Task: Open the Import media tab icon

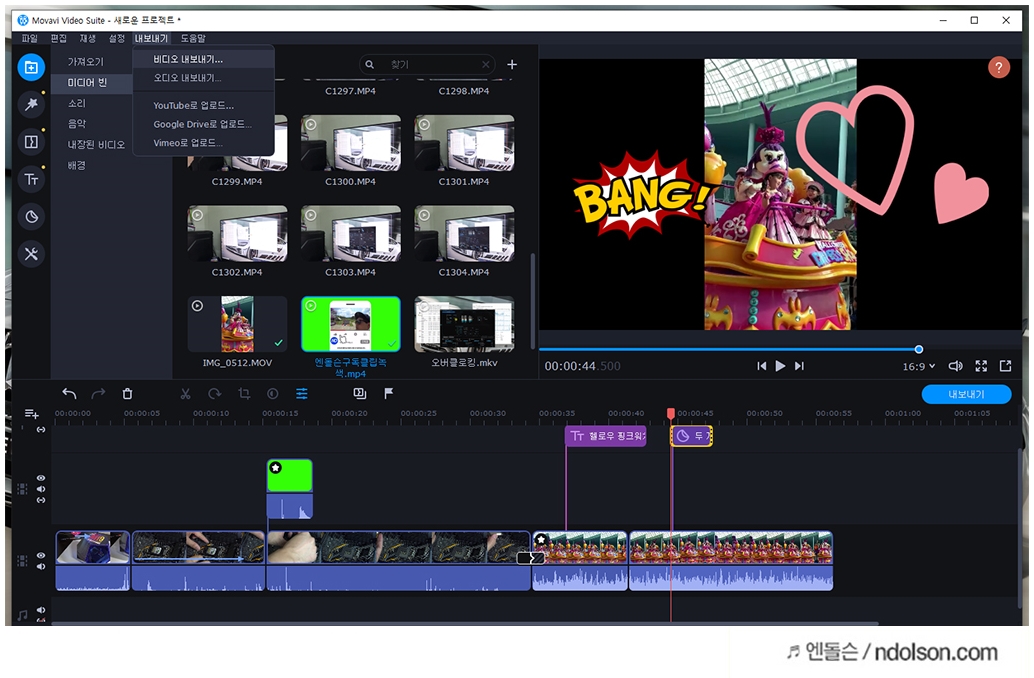Action: [31, 67]
